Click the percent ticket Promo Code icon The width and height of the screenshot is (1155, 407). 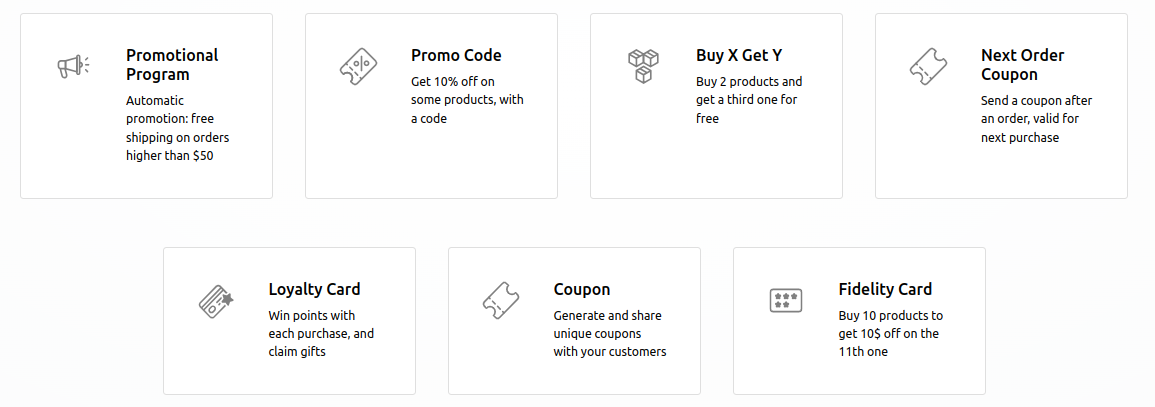coord(358,66)
